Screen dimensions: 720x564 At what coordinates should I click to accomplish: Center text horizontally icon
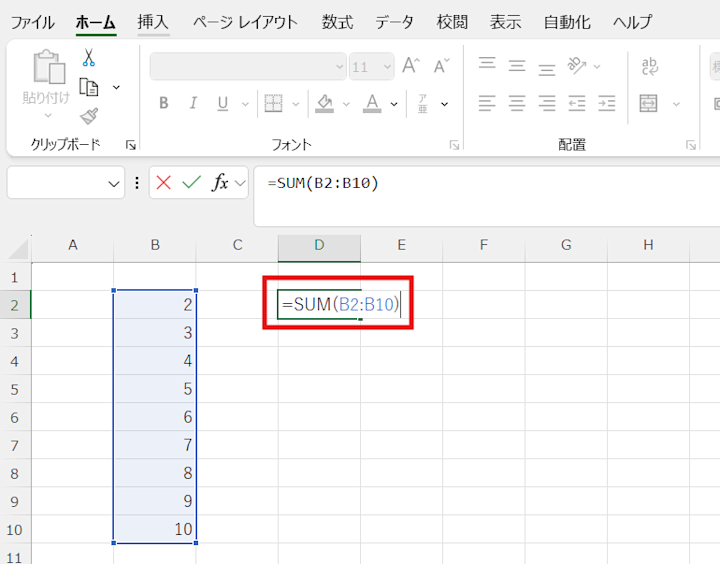[517, 103]
